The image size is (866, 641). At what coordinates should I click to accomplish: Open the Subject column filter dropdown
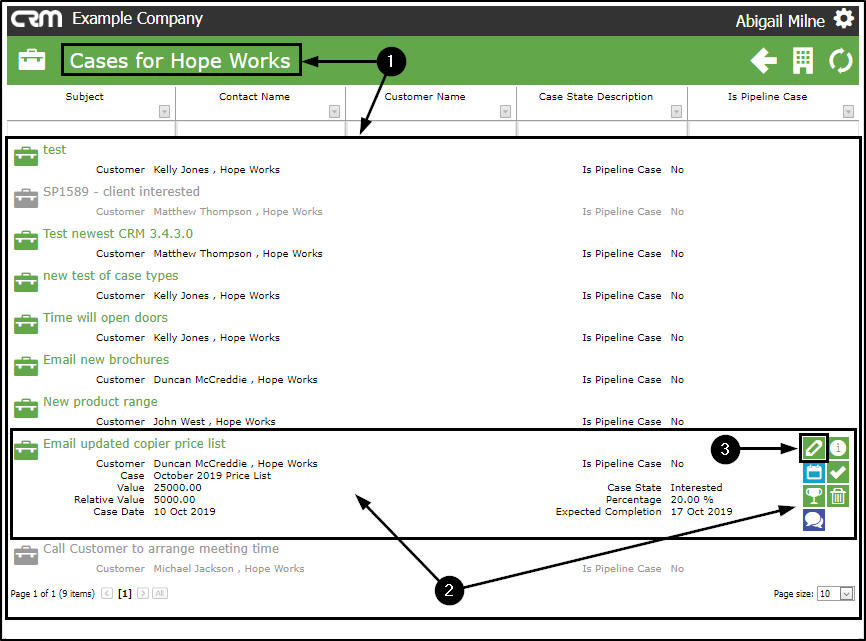click(x=164, y=112)
